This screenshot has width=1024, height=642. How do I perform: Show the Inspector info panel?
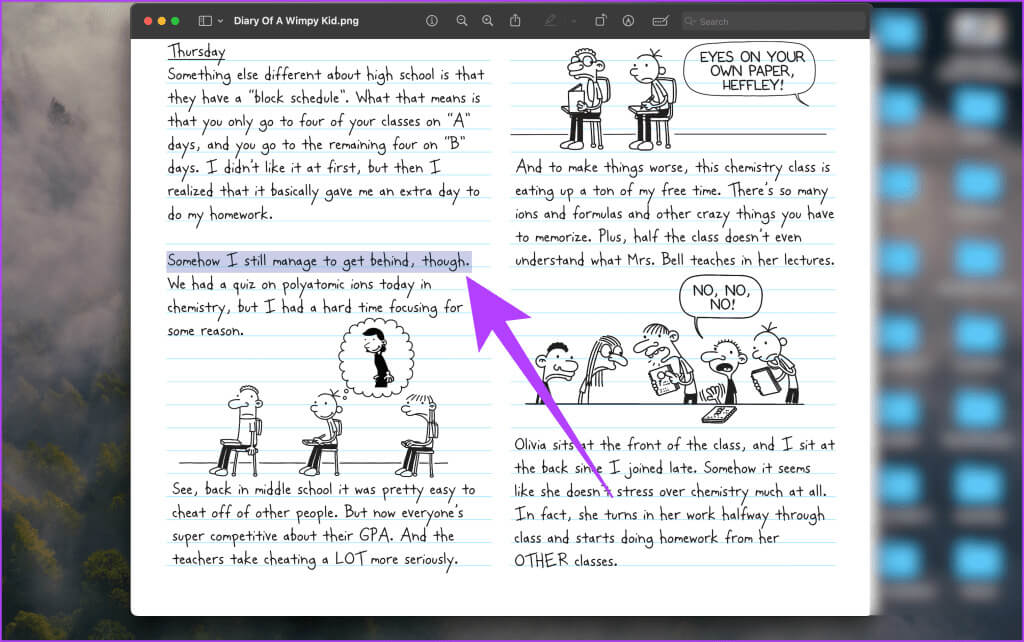pyautogui.click(x=432, y=21)
